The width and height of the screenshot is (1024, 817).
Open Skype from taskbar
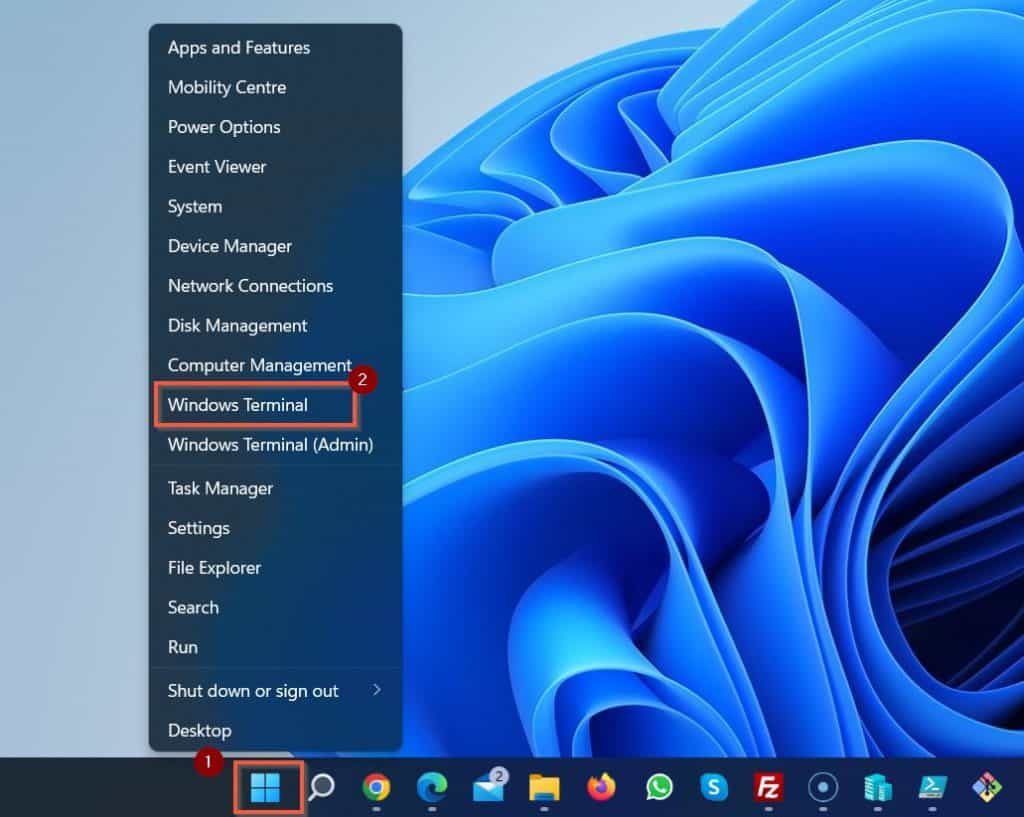pyautogui.click(x=714, y=787)
